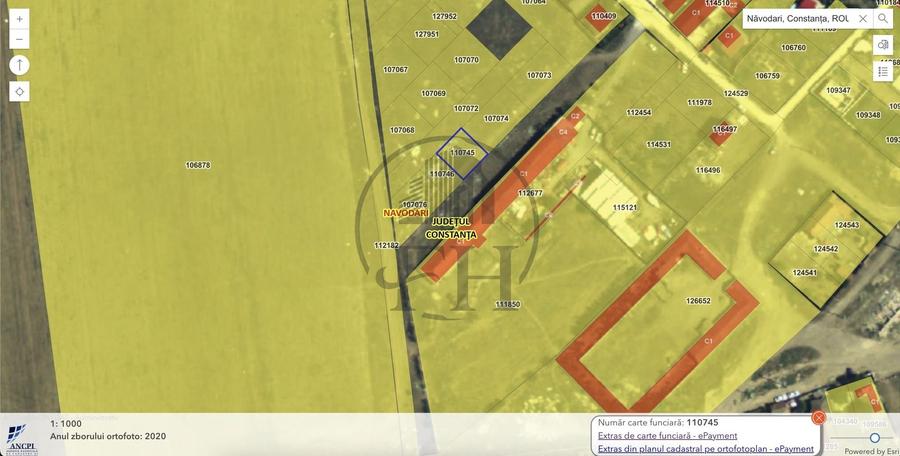Open the basemap layers tool

(x=883, y=45)
